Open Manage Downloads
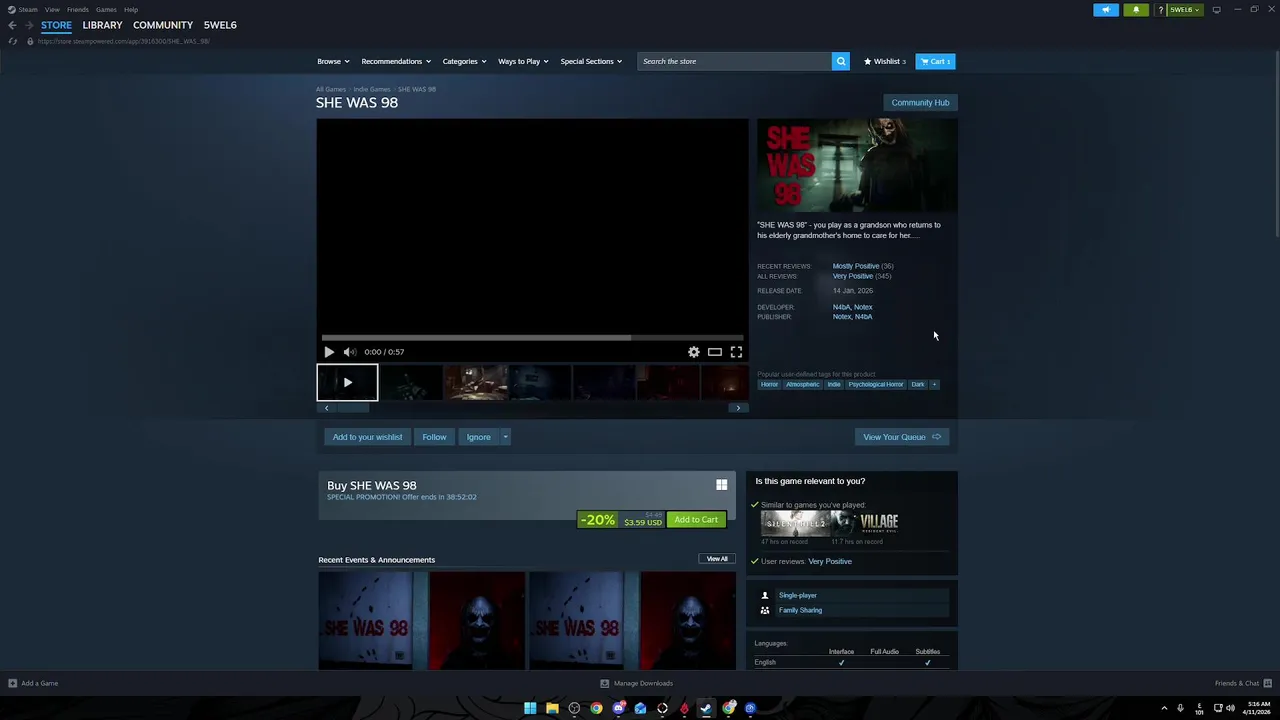The width and height of the screenshot is (1280, 720). pos(636,683)
